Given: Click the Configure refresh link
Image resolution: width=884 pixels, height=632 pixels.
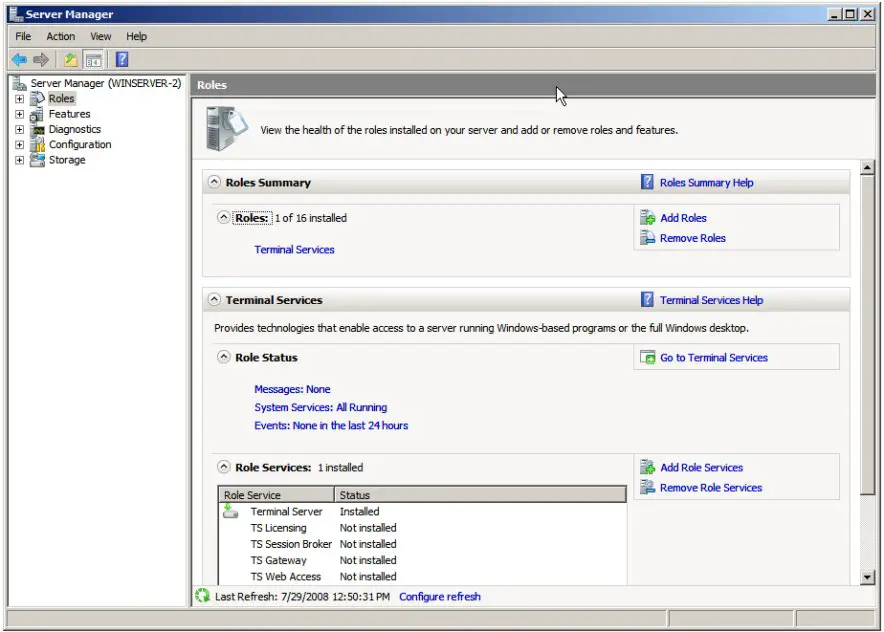Looking at the screenshot, I should (439, 596).
